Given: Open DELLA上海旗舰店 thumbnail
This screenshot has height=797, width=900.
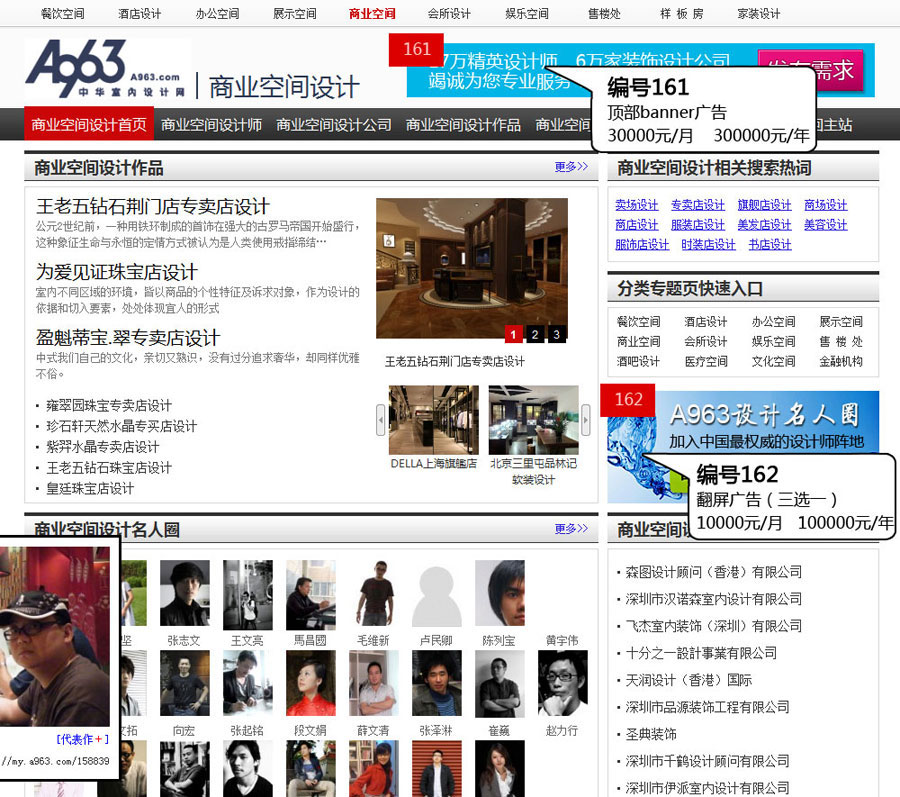Looking at the screenshot, I should pyautogui.click(x=433, y=420).
